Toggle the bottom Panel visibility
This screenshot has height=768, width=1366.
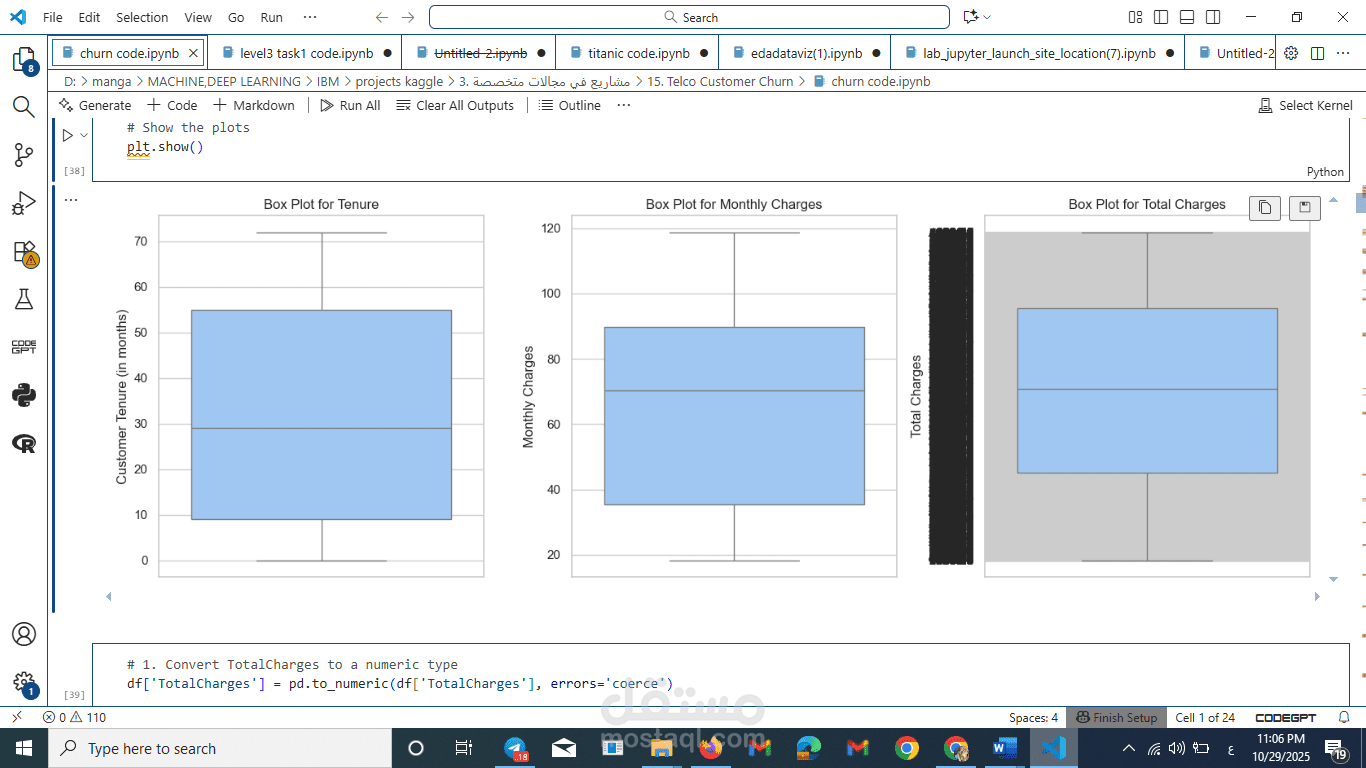pos(1187,17)
